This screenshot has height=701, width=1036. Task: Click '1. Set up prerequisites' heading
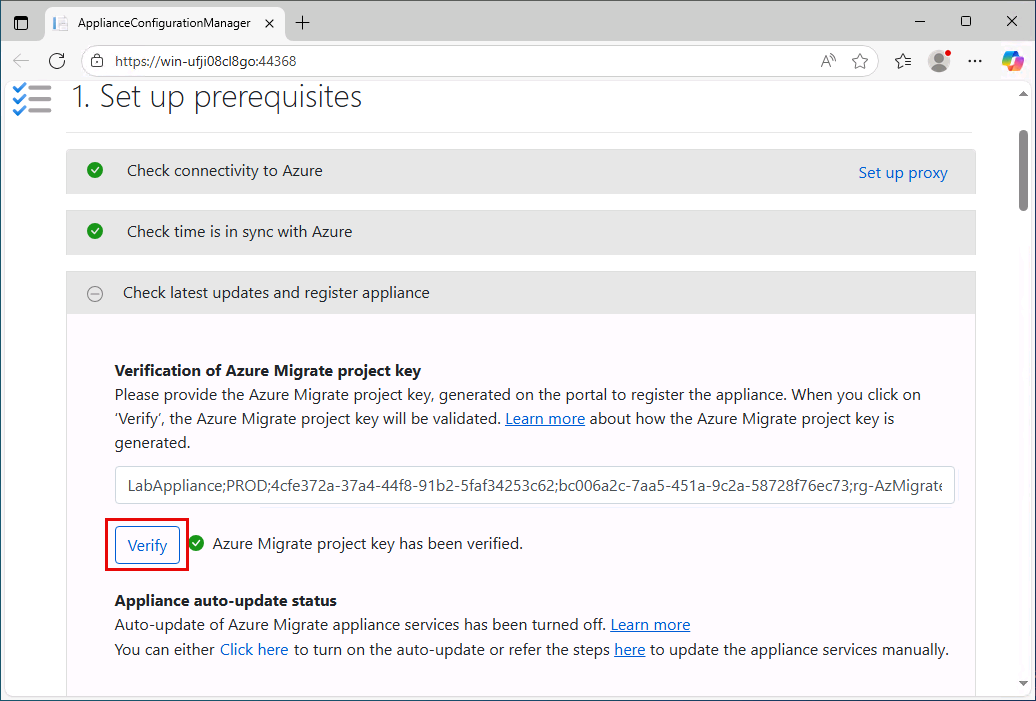217,96
